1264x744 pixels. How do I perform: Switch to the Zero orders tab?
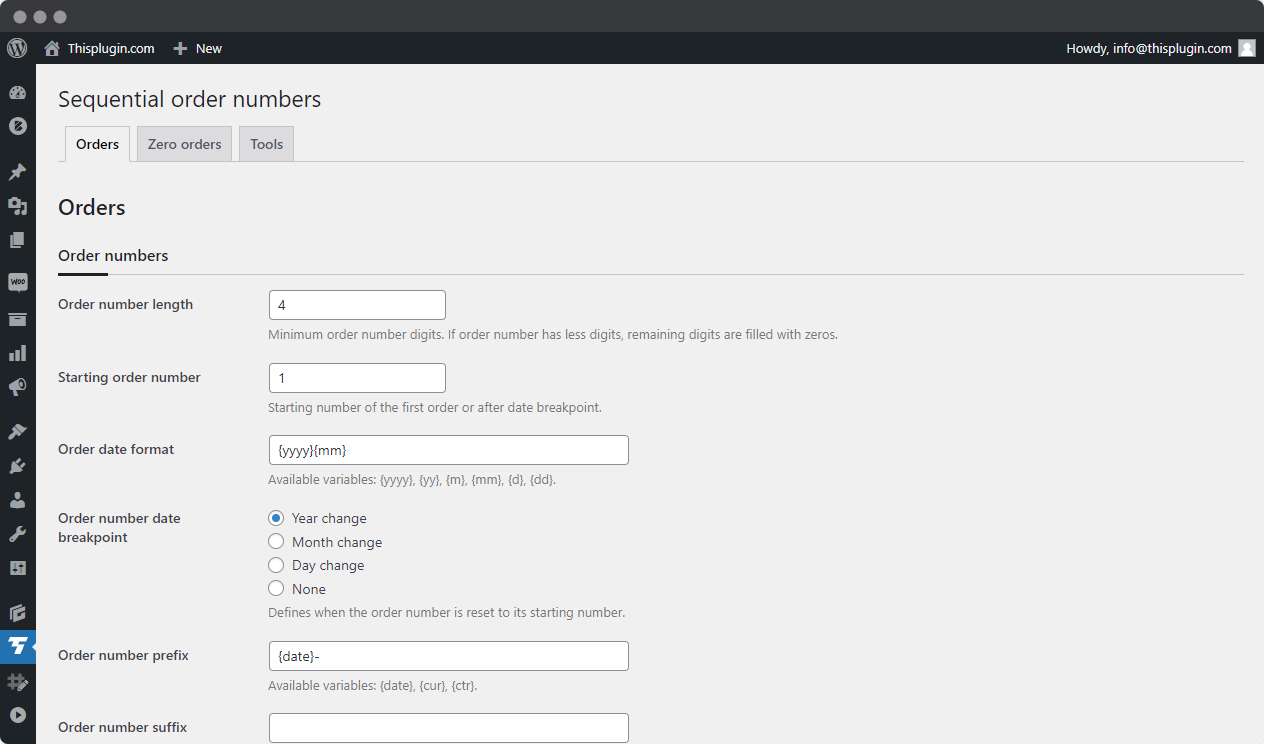(x=184, y=144)
